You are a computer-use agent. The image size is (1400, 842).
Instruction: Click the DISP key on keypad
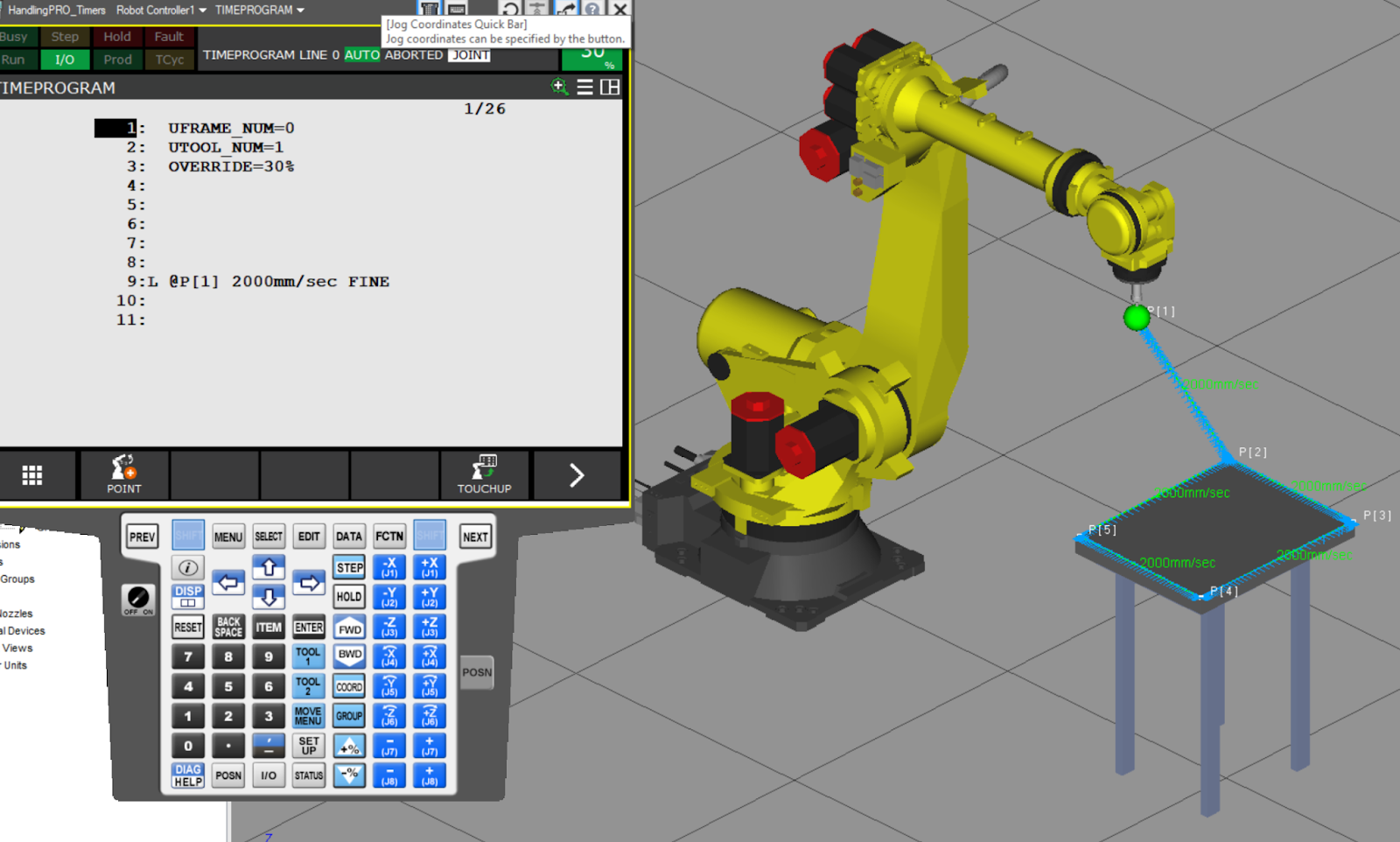click(x=187, y=597)
